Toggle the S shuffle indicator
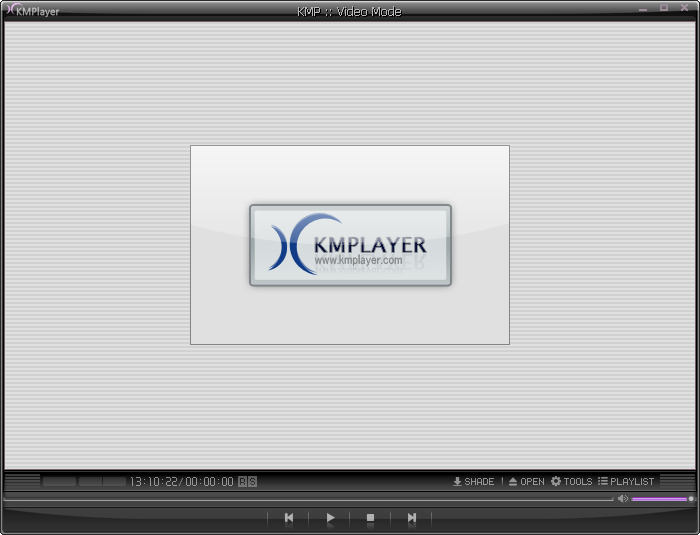700x535 pixels. pos(252,482)
